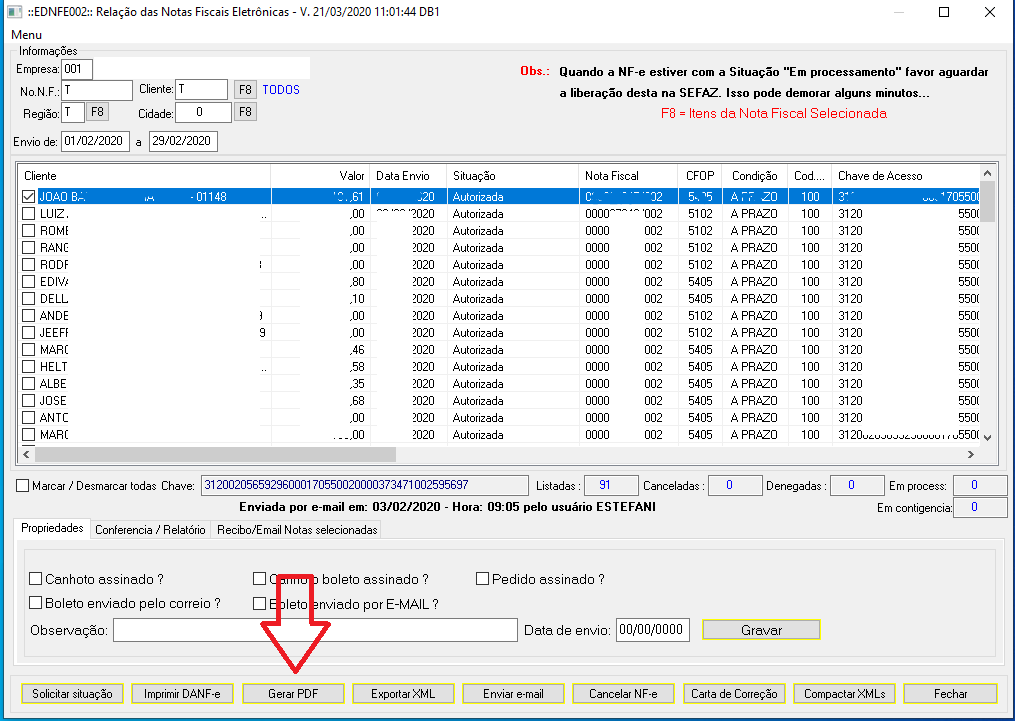
Task: Tick Boleto enviado pelo correio checkbox
Action: click(36, 604)
